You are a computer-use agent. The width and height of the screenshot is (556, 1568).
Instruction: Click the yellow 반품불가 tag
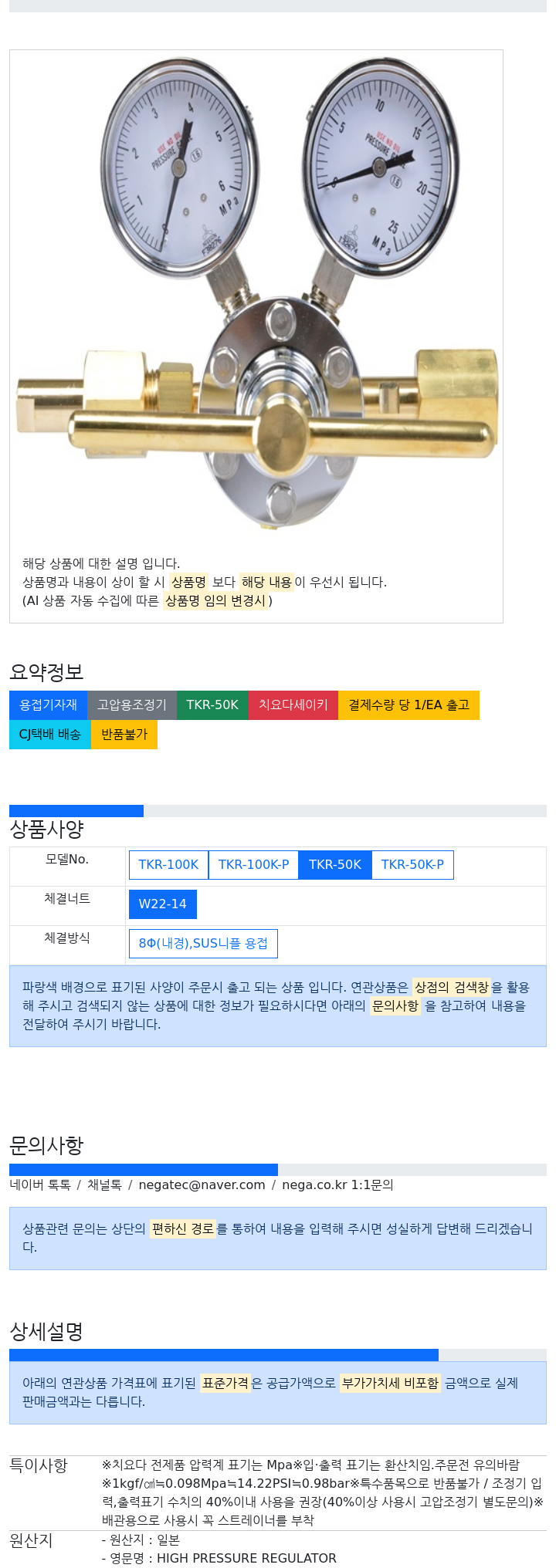124,734
